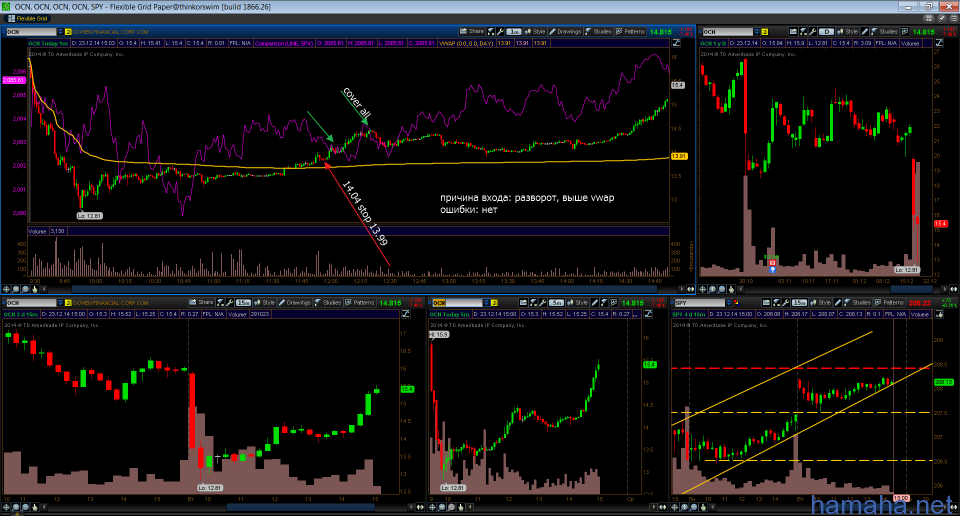The image size is (960, 516).
Task: Open Share in the OCN 15m chart
Action: tap(201, 302)
